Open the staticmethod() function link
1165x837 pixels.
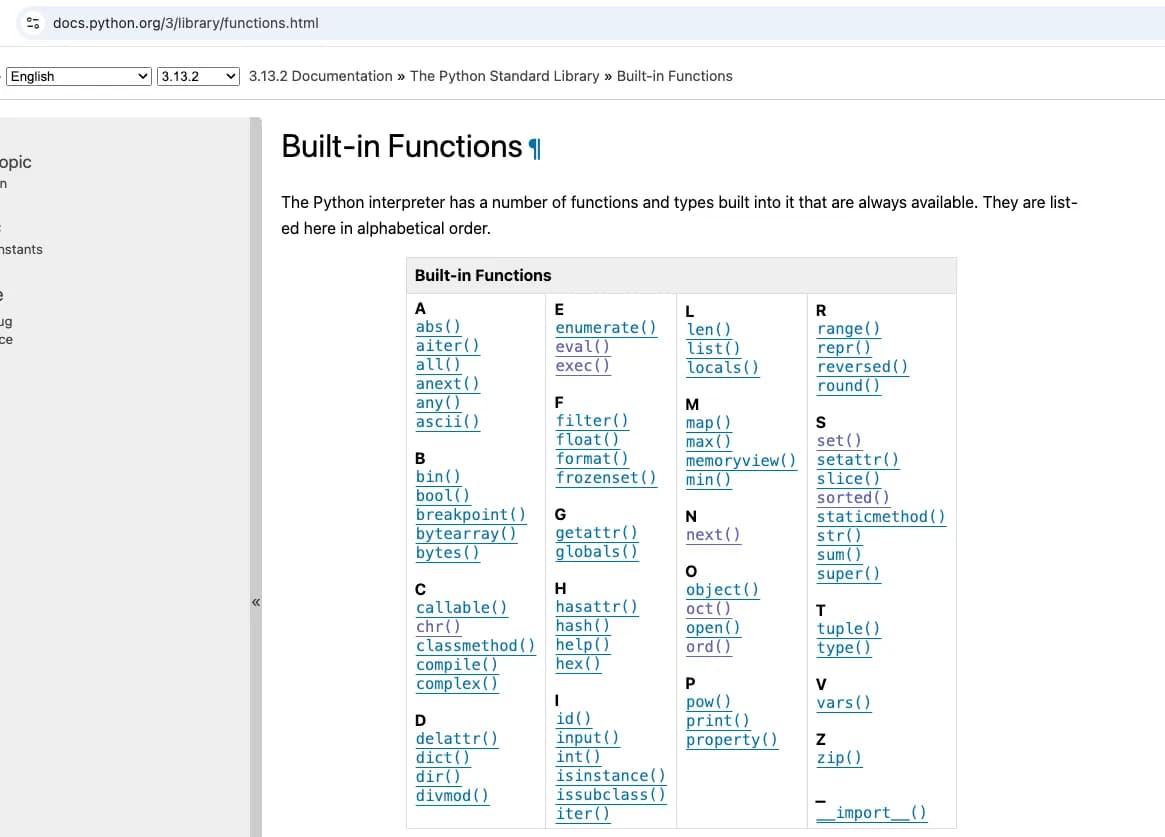pyautogui.click(x=881, y=516)
